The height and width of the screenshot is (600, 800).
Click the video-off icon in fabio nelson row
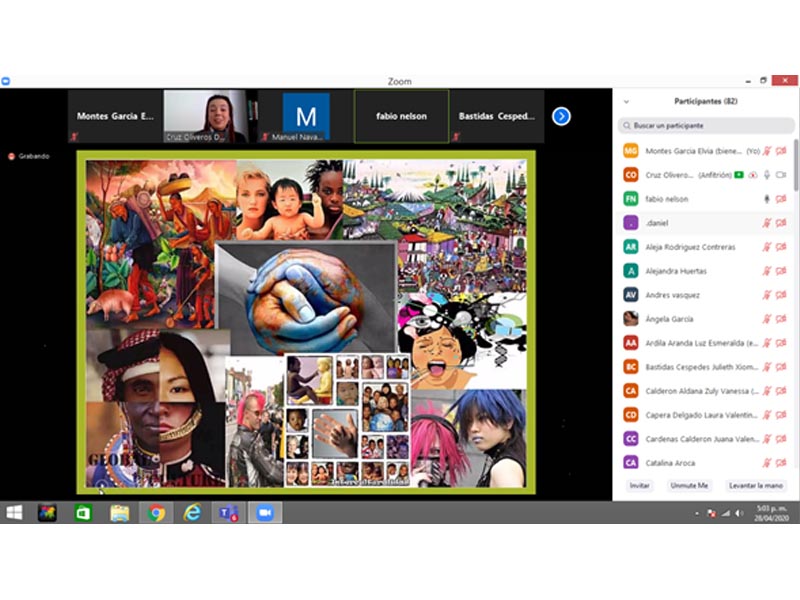click(x=781, y=199)
